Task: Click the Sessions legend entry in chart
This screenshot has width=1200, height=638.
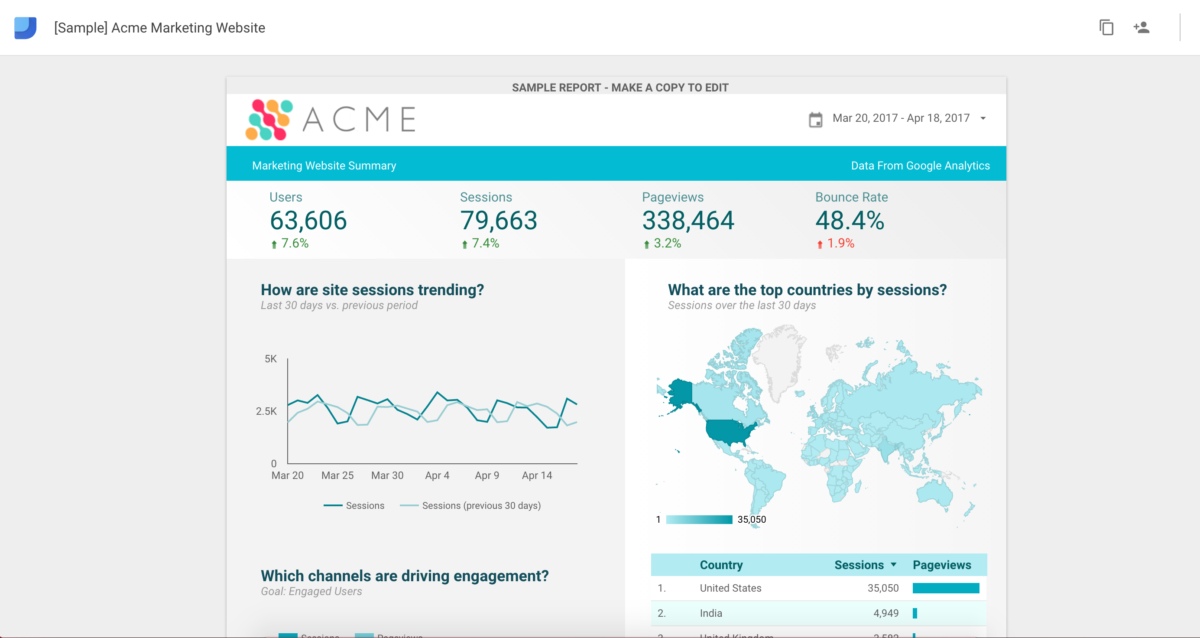Action: click(x=354, y=506)
